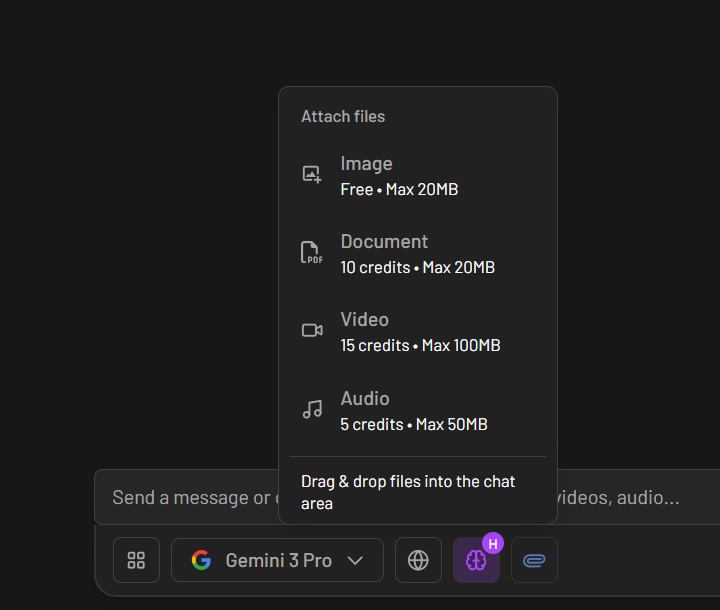The image size is (720, 610).
Task: Click the Google logo in model selector
Action: point(202,560)
